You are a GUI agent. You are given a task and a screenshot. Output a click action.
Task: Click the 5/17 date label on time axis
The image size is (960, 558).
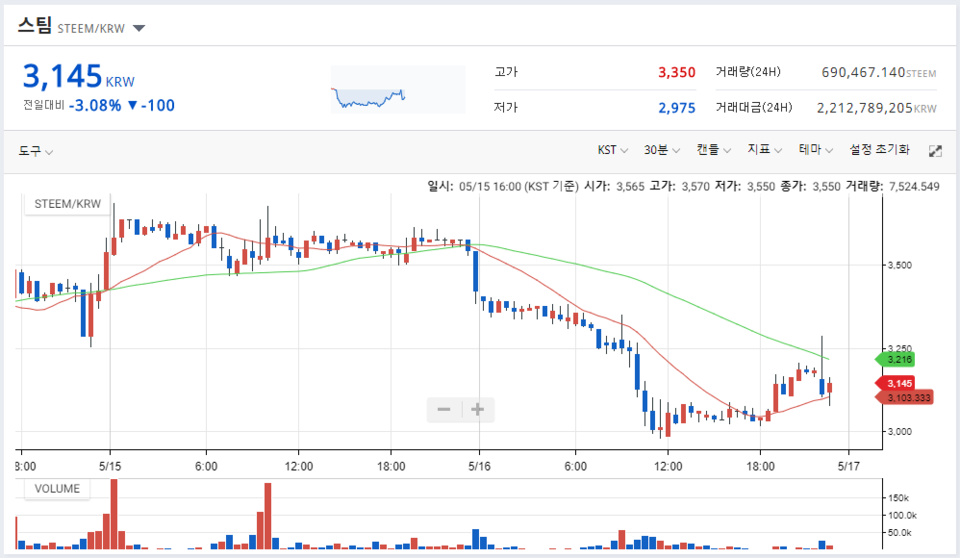(x=849, y=466)
